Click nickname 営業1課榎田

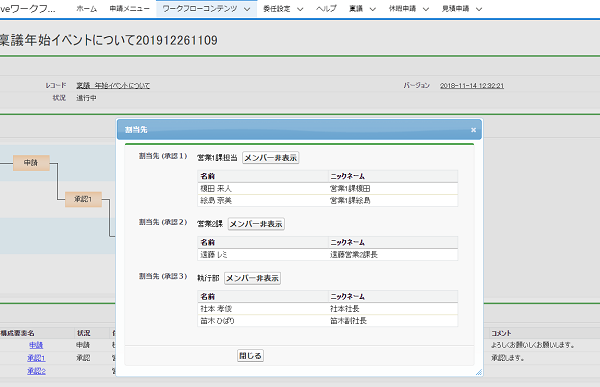coord(350,189)
